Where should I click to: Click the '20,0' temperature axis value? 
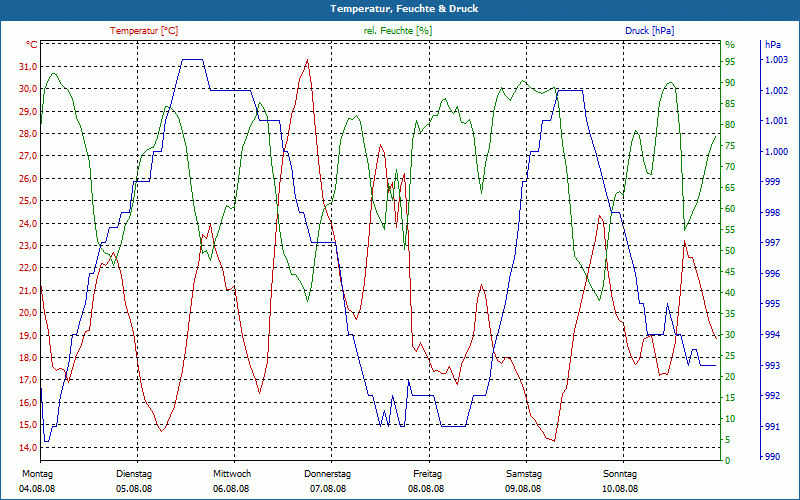29,313
